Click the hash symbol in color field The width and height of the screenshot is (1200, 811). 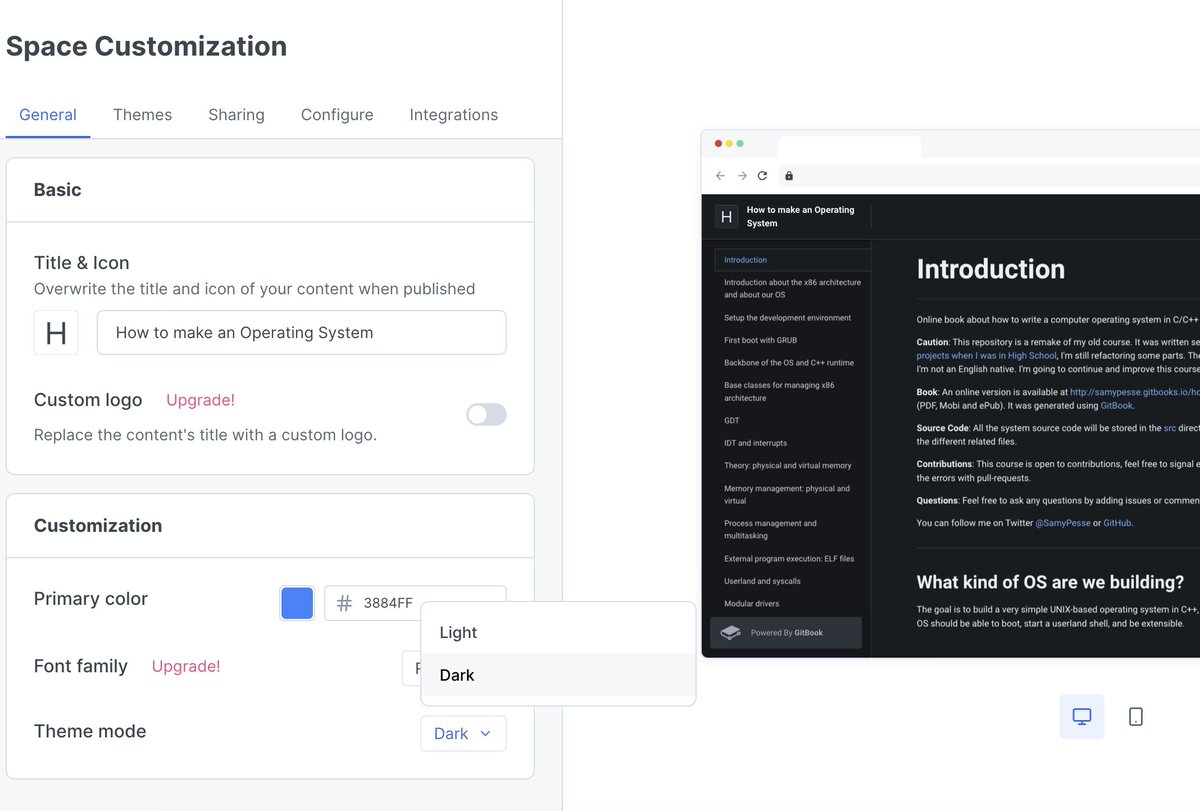[x=344, y=603]
